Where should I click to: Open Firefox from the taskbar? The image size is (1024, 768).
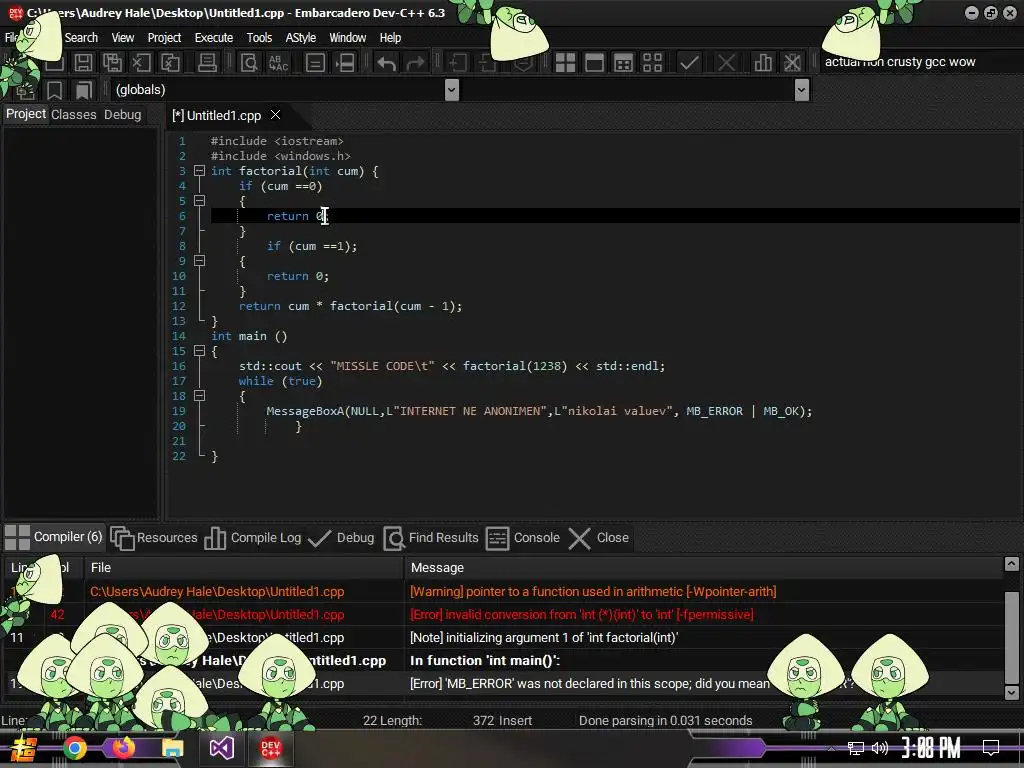click(123, 748)
